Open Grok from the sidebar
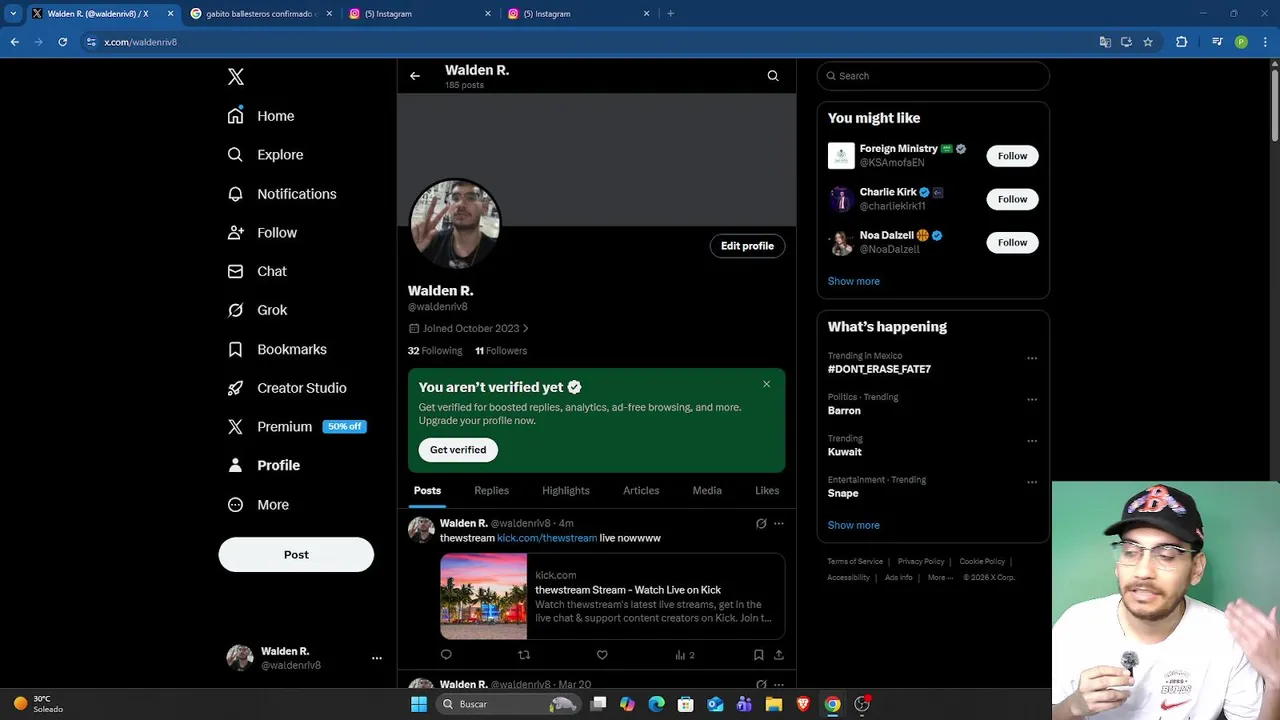Image resolution: width=1280 pixels, height=720 pixels. tap(257, 310)
